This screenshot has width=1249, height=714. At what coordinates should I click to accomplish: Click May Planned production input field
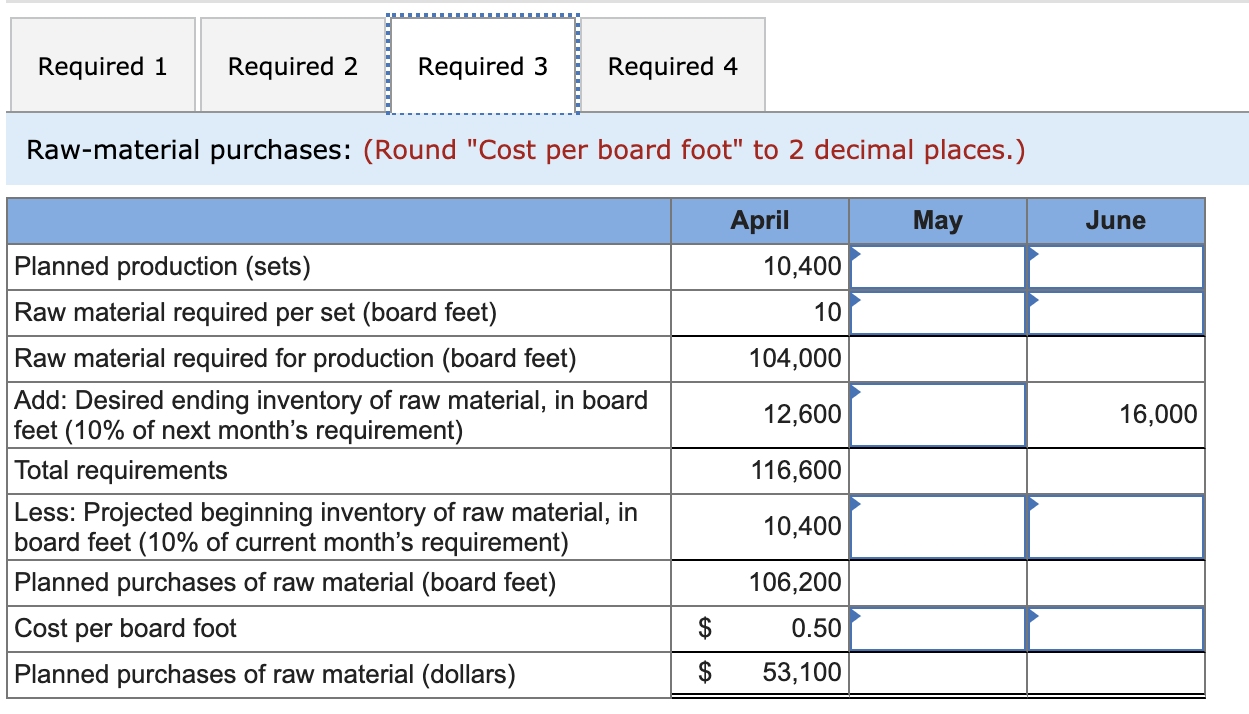(937, 267)
